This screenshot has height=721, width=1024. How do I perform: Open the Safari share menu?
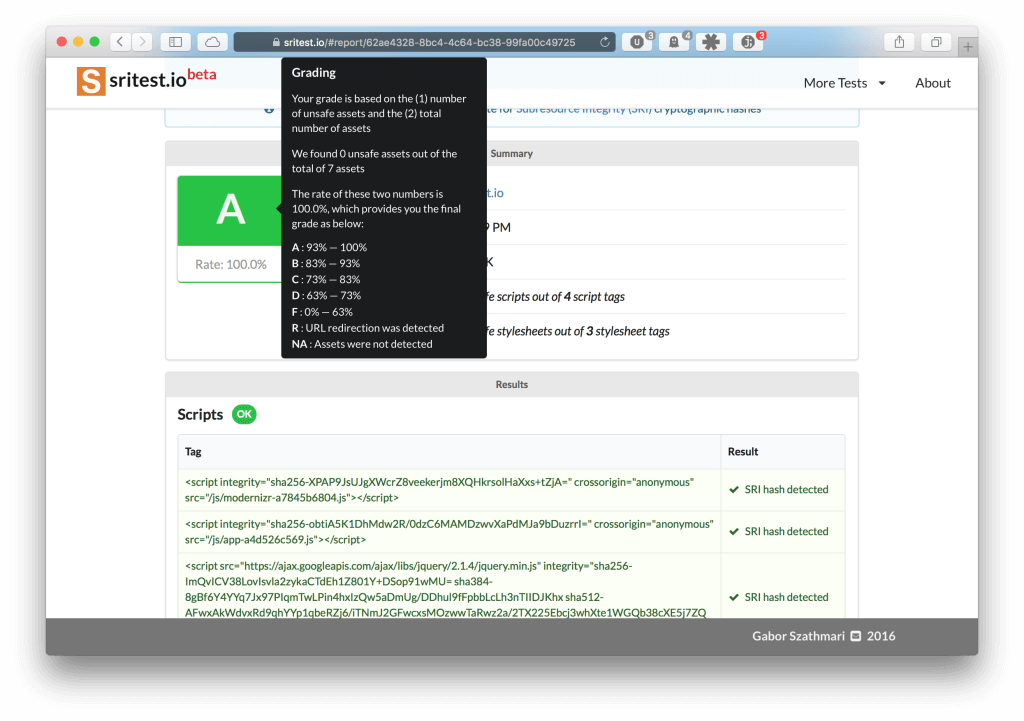899,42
